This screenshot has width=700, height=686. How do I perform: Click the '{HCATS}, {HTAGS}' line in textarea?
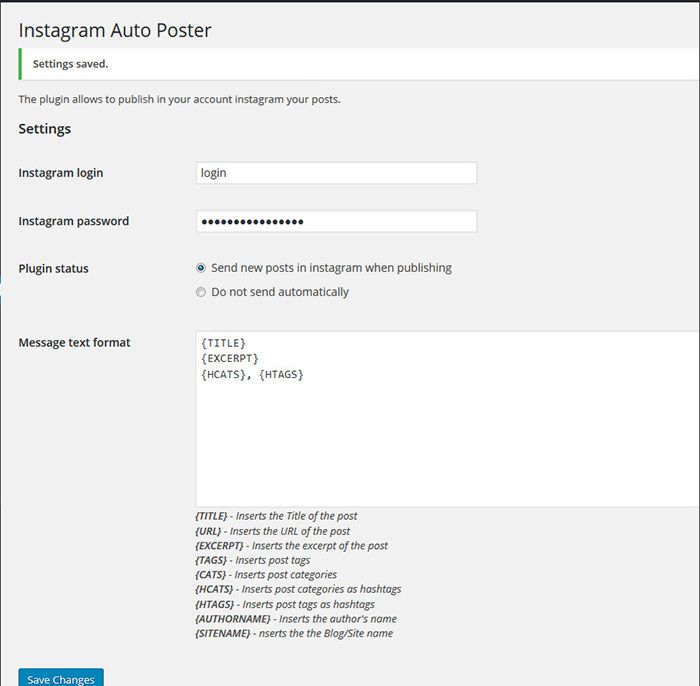coord(252,374)
